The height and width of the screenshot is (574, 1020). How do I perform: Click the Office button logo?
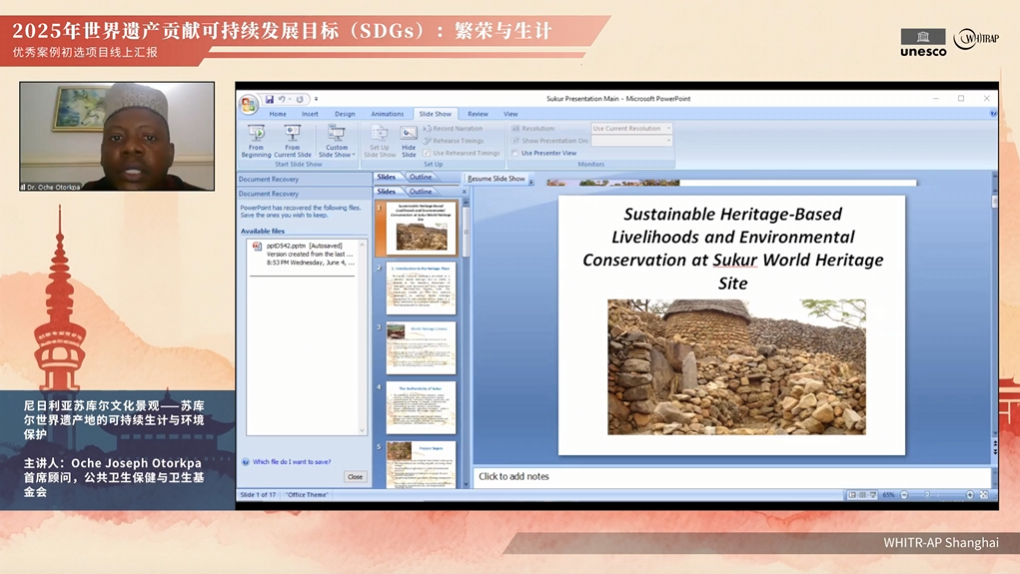(x=248, y=105)
